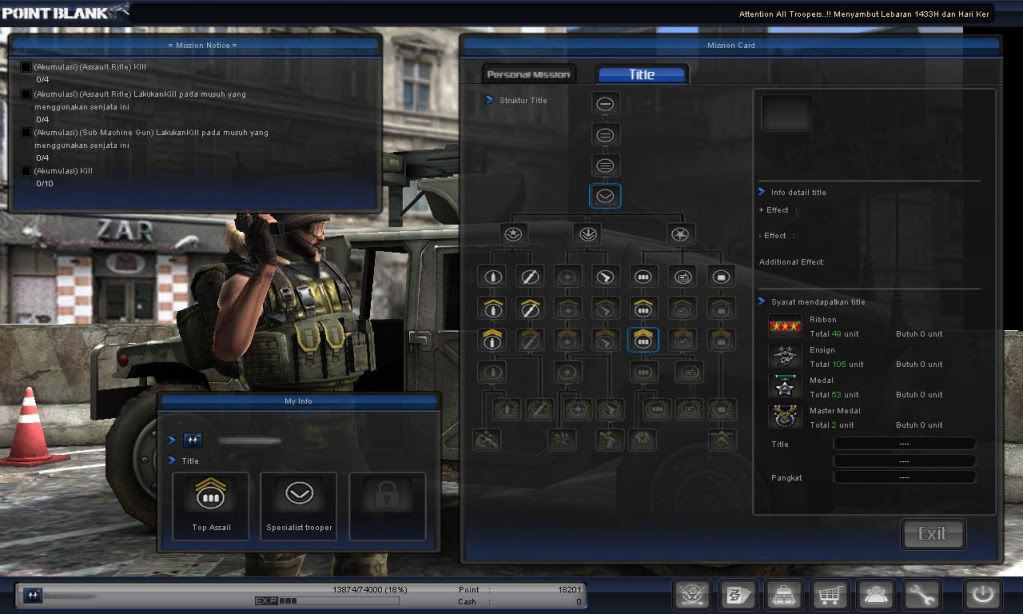
Task: Click the arrow beside Info detail title
Action: 761,192
